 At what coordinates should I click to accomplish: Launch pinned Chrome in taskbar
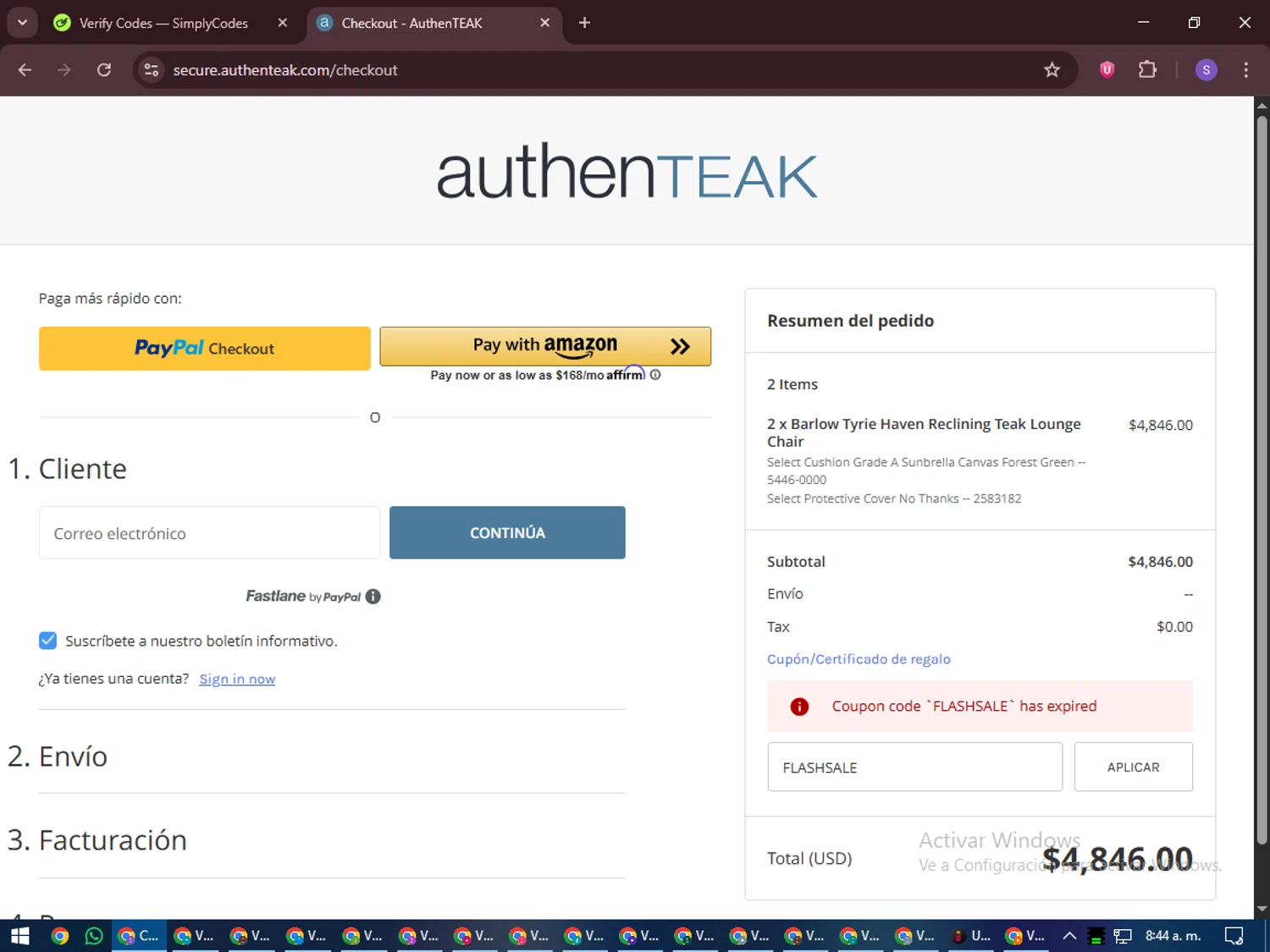59,936
